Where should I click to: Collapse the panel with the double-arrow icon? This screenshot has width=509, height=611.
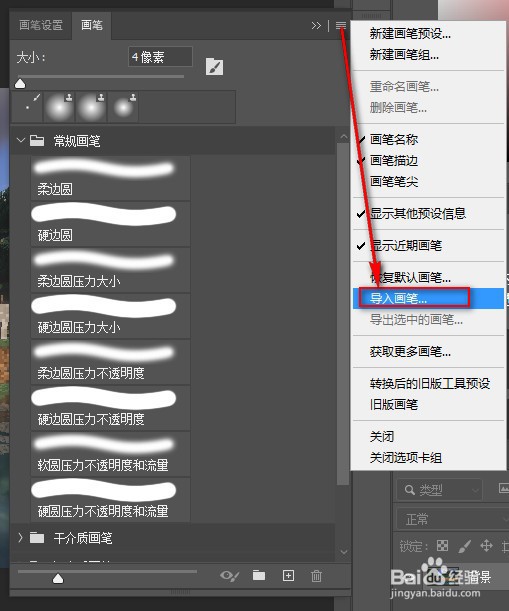coord(316,26)
